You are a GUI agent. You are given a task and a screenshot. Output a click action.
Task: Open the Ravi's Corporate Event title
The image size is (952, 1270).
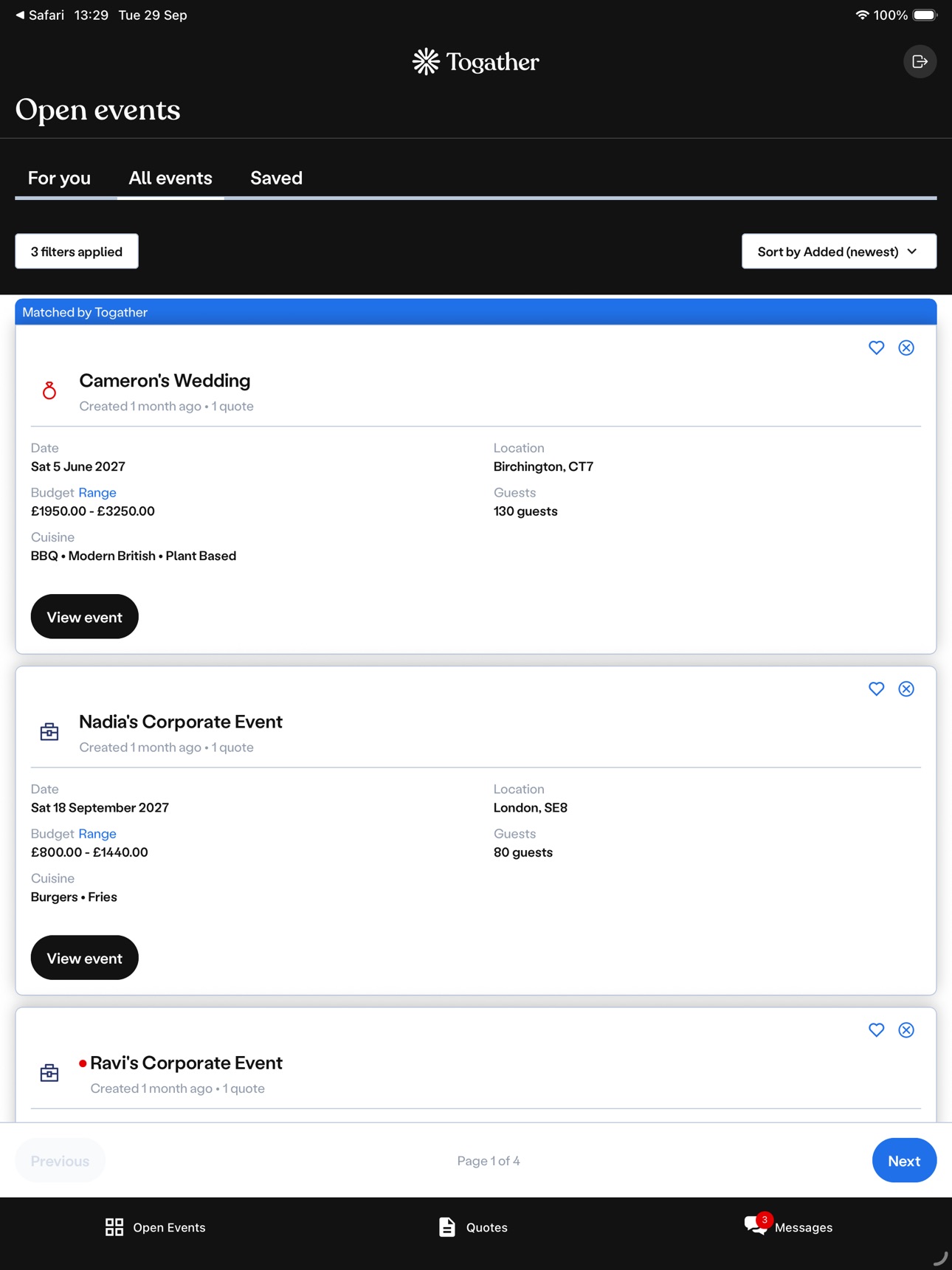click(186, 1063)
